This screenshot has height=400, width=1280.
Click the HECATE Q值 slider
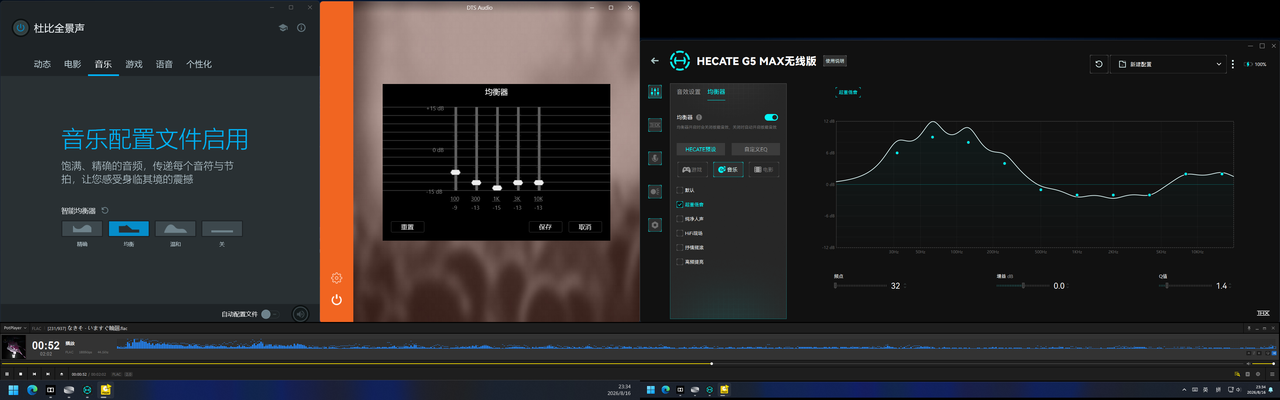(1185, 286)
